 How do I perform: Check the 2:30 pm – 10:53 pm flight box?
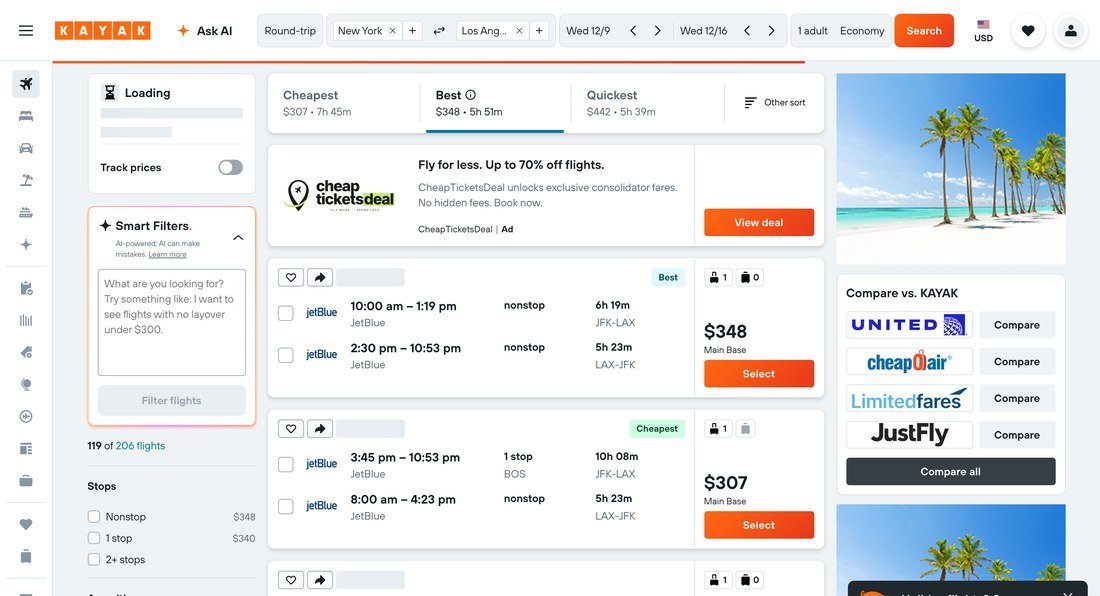(286, 355)
